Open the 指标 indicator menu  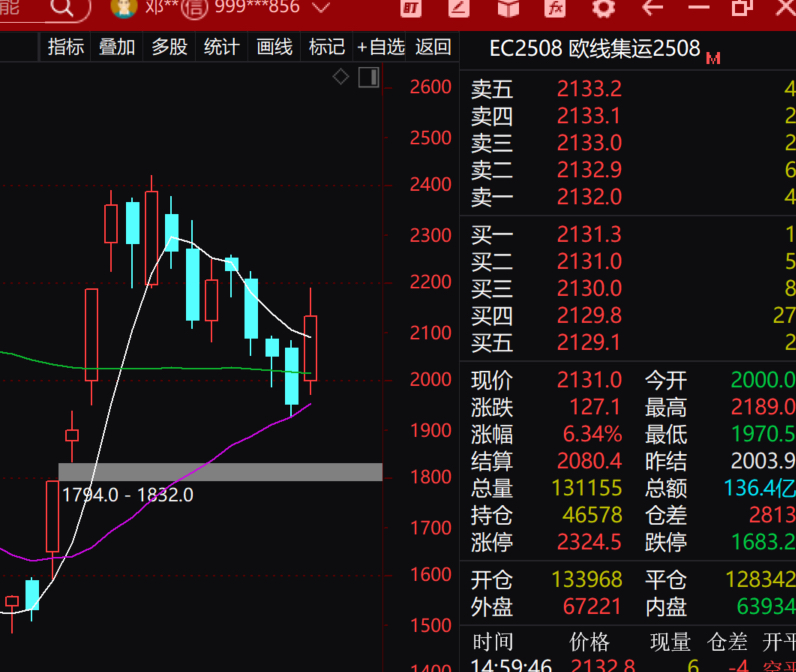[x=65, y=47]
